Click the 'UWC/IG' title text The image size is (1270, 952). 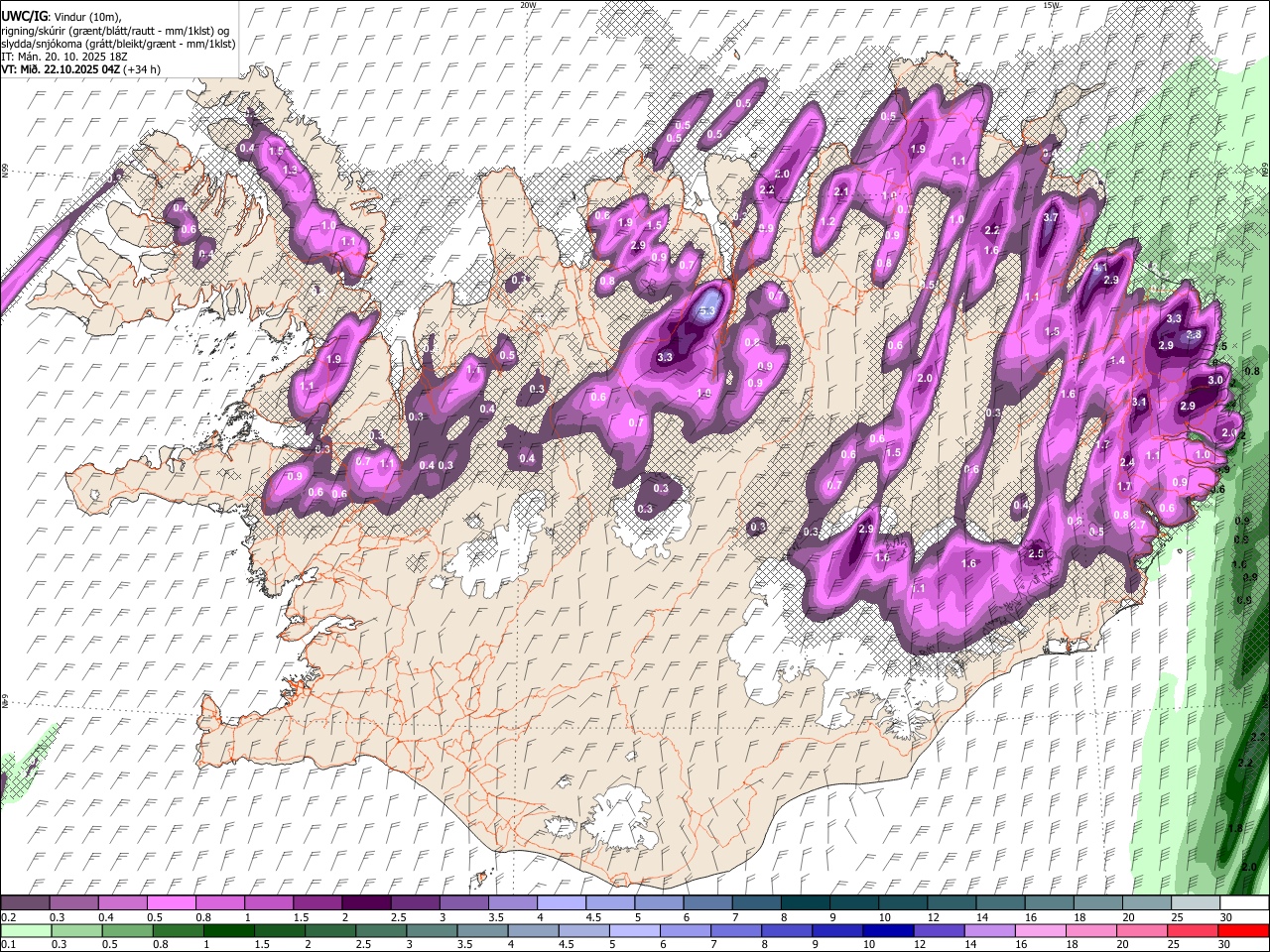point(24,17)
